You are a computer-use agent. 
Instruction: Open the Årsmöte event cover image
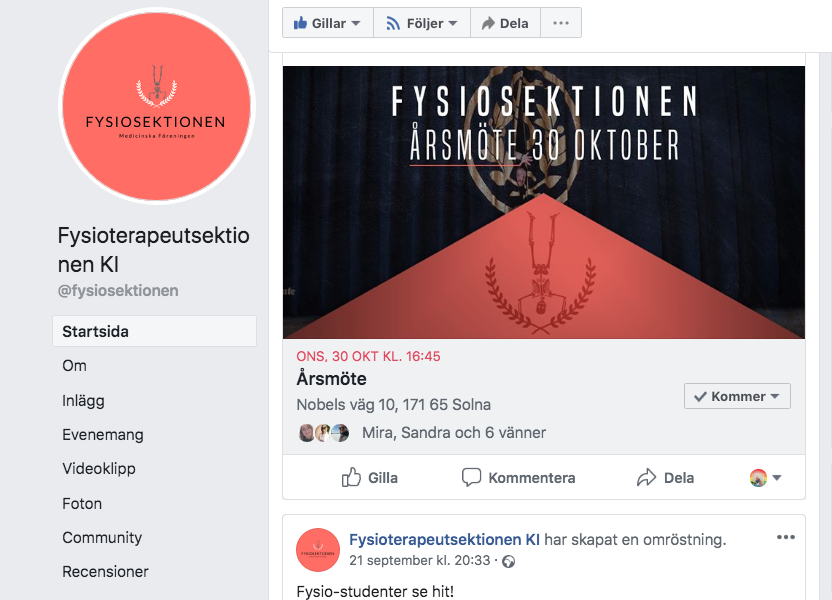click(x=543, y=202)
